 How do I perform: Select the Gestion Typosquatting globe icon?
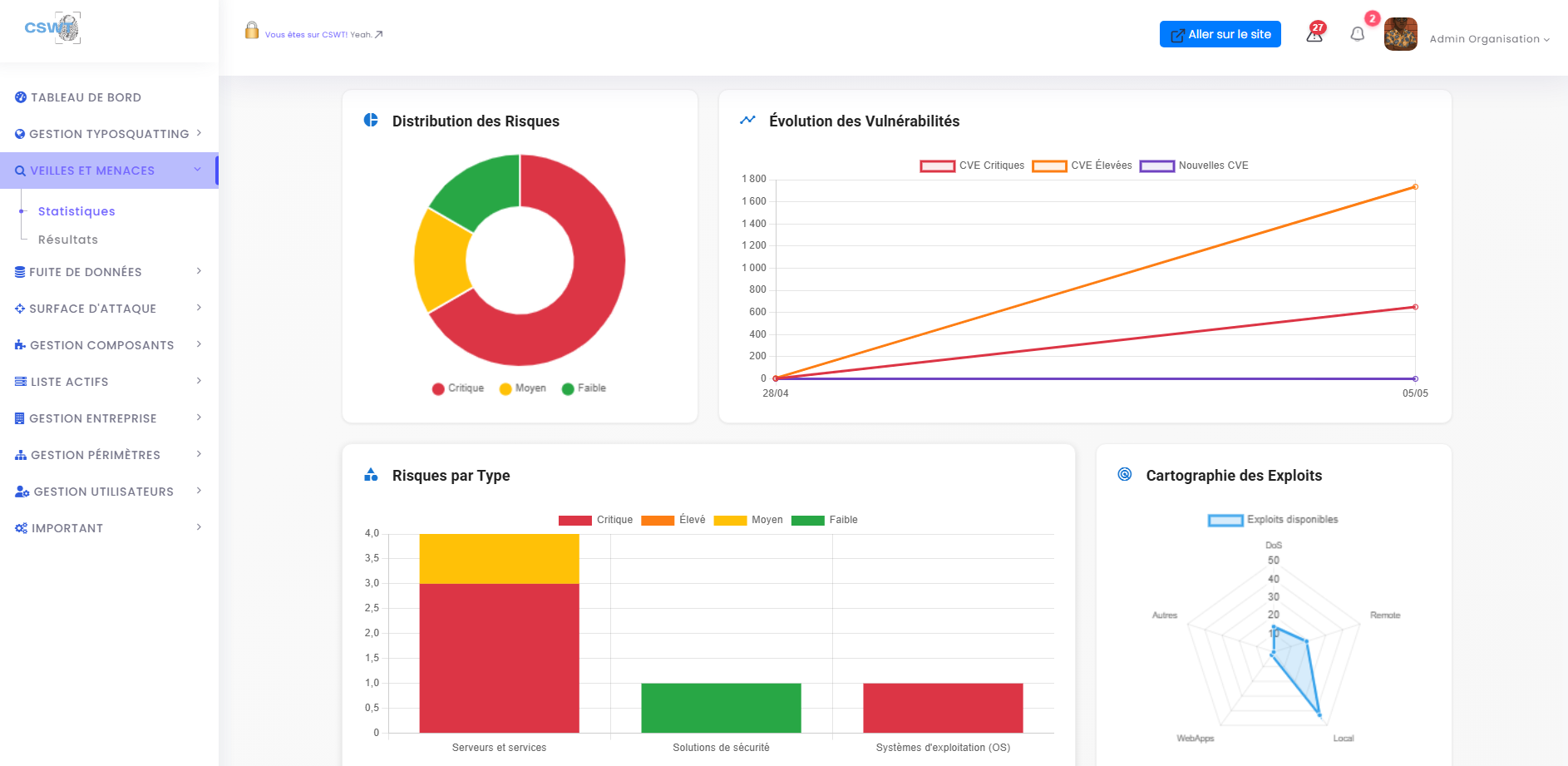point(19,134)
